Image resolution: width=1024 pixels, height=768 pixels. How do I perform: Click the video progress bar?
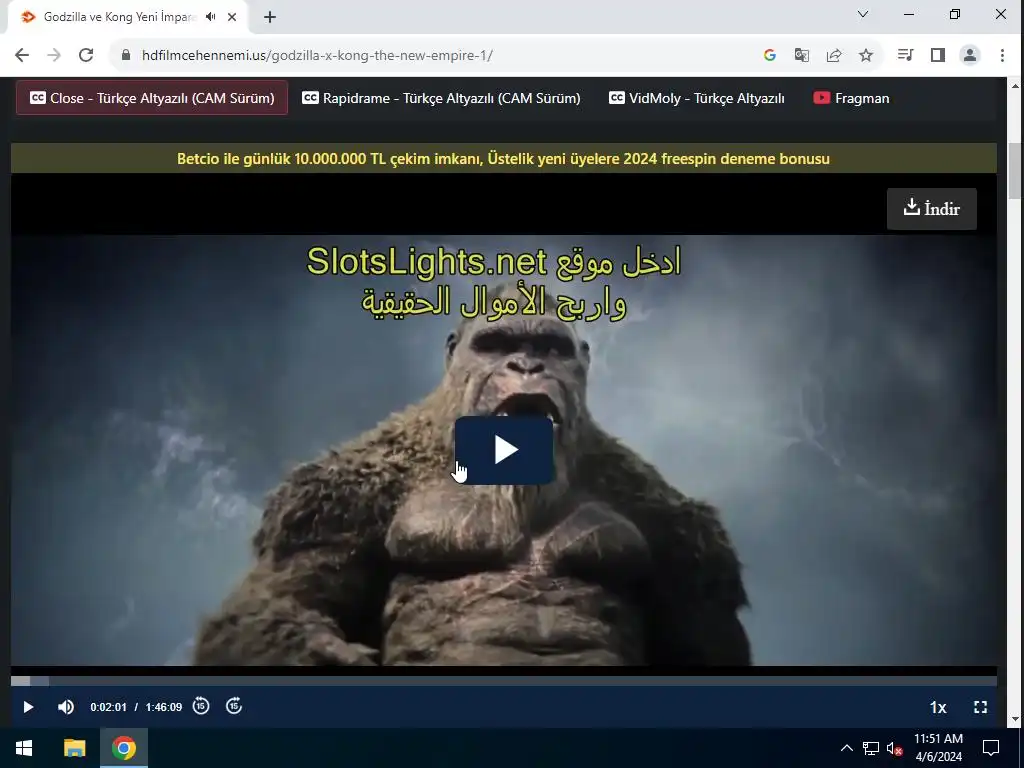point(504,681)
